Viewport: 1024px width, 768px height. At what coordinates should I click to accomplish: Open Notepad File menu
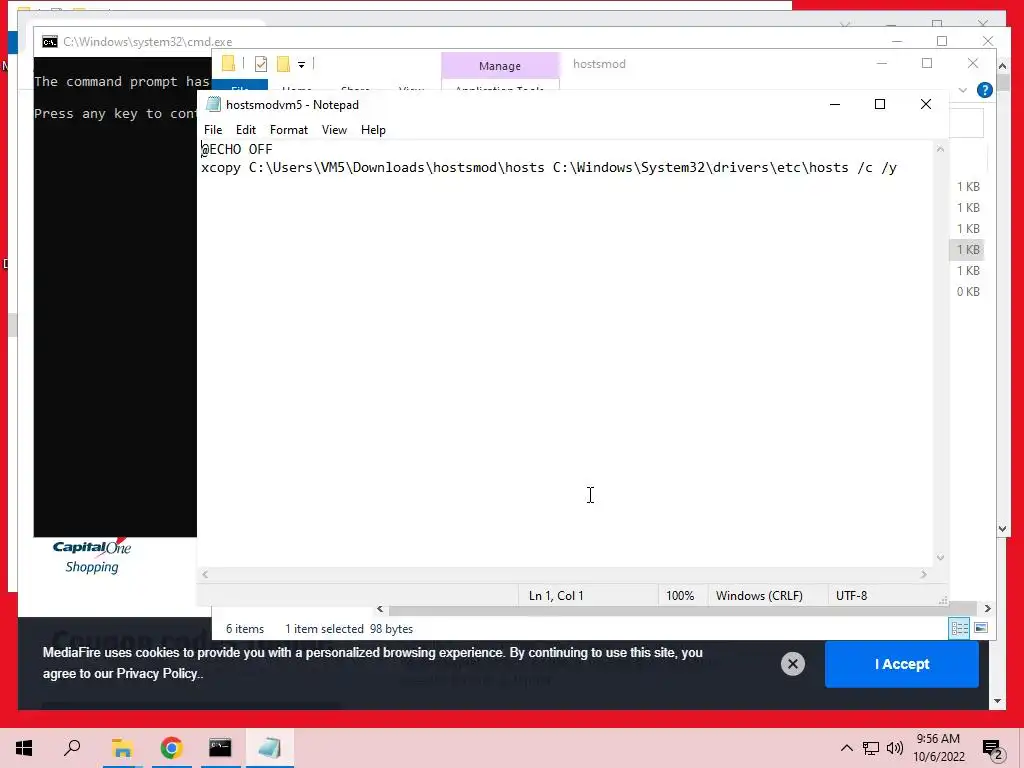(x=213, y=129)
